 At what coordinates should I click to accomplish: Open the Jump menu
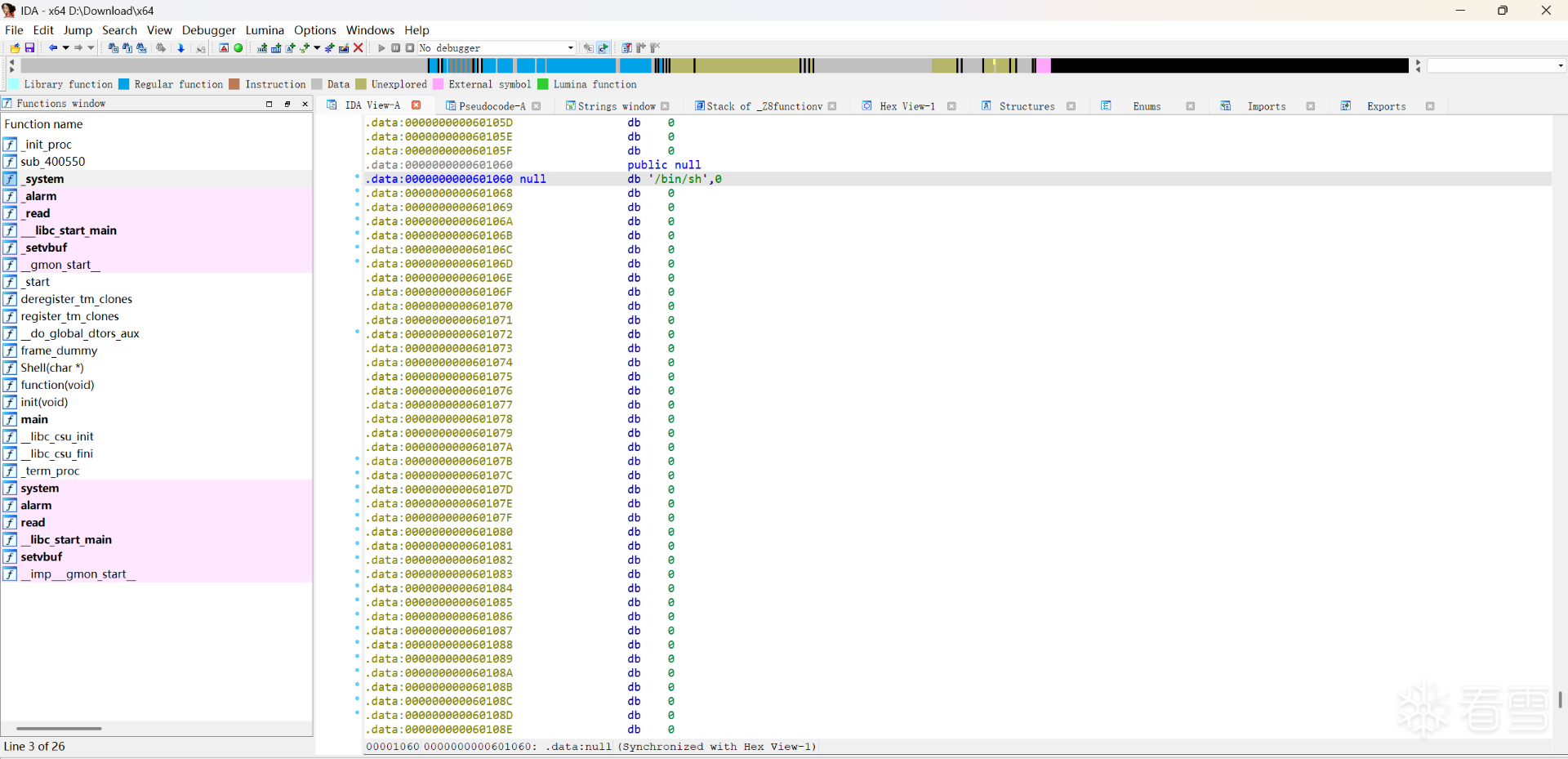tap(78, 30)
